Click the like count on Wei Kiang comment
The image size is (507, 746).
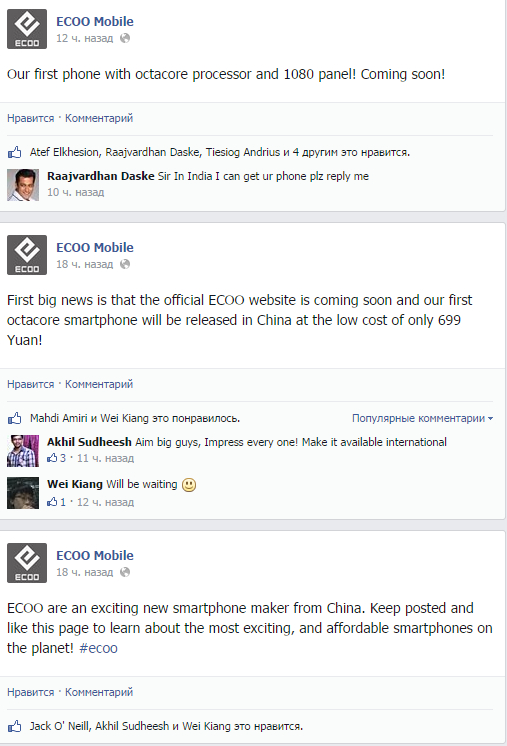pyautogui.click(x=57, y=502)
